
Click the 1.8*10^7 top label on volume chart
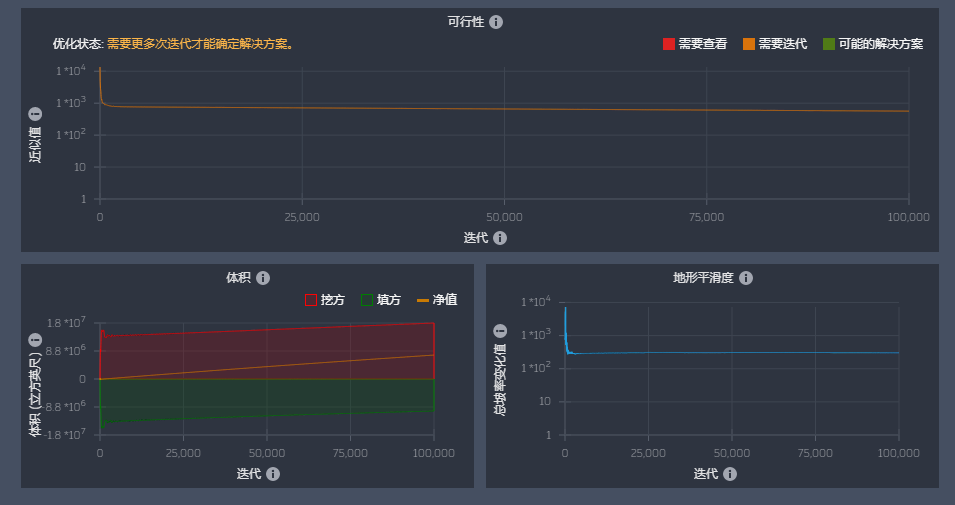pos(66,322)
